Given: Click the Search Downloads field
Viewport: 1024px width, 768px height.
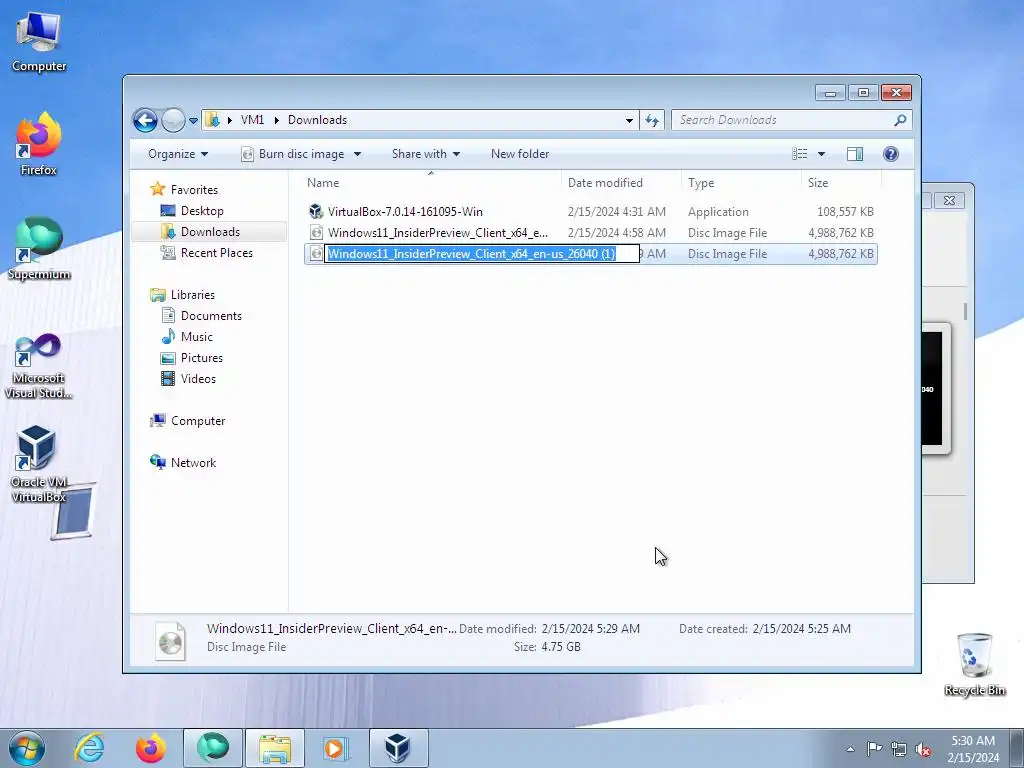Looking at the screenshot, I should [784, 120].
